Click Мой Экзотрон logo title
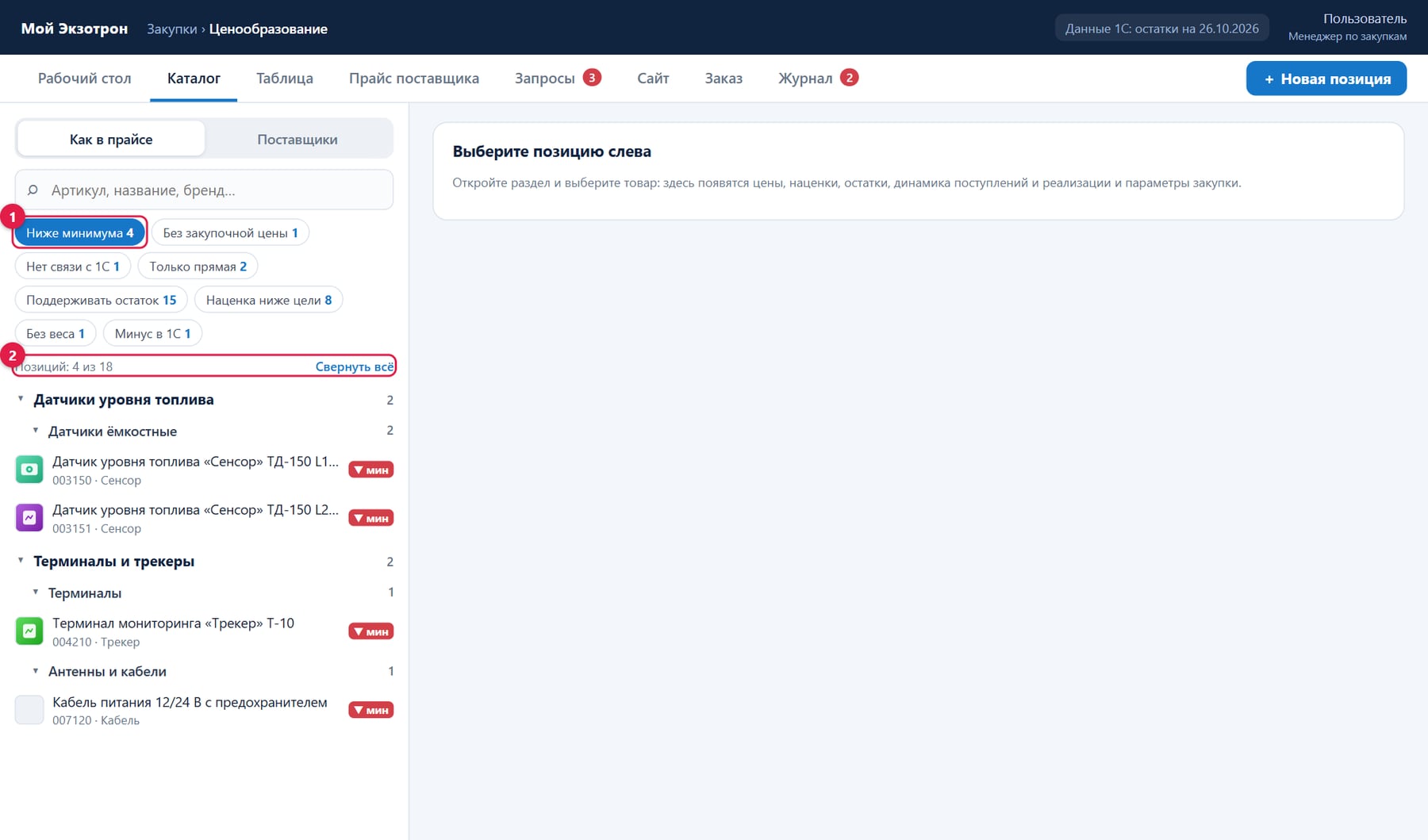1428x840 pixels. 75,29
